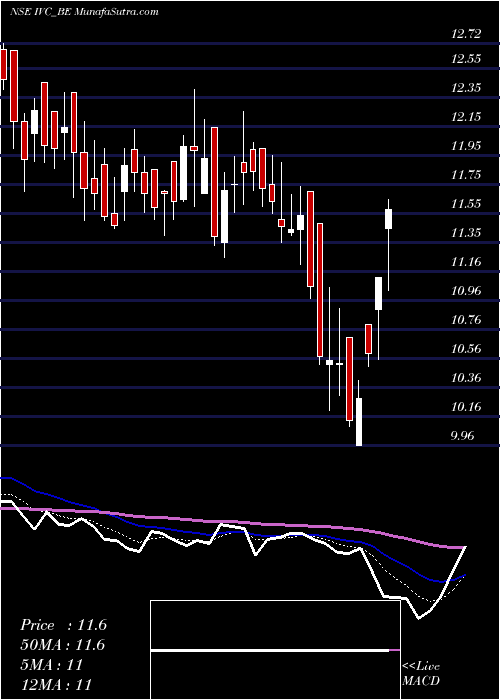This screenshot has height=700, width=500.
Task: Click the 10.76 price axis label
Action: point(467,320)
